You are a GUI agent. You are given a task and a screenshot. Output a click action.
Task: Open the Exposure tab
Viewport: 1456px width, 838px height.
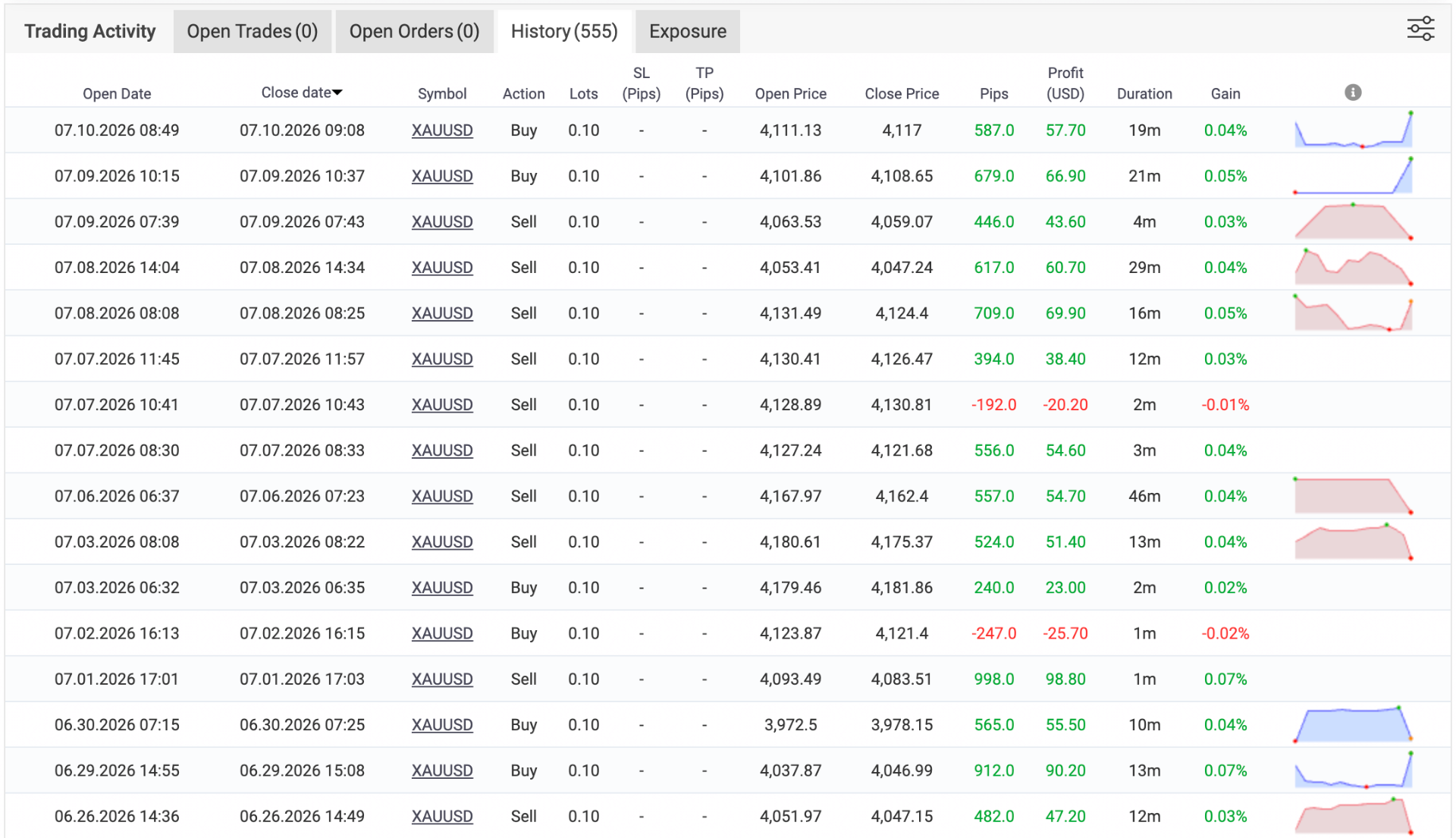pos(688,31)
